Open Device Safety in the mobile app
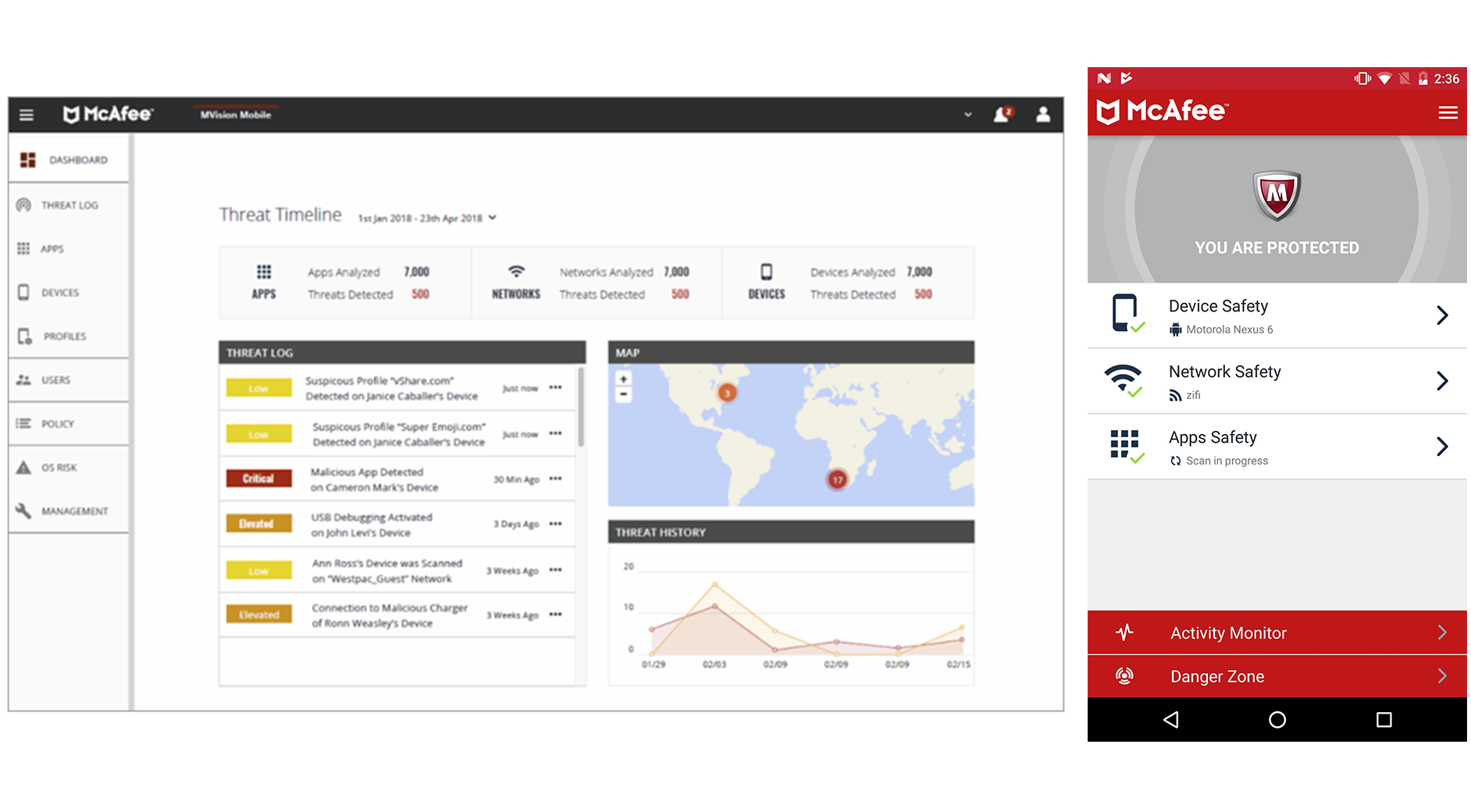The height and width of the screenshot is (812, 1471). [1277, 315]
